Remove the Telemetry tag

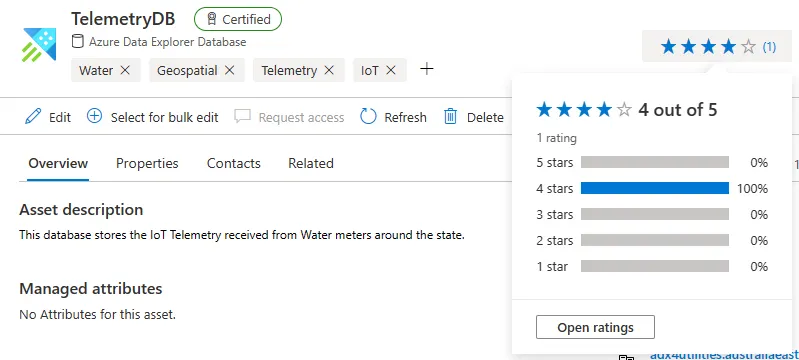(x=329, y=70)
